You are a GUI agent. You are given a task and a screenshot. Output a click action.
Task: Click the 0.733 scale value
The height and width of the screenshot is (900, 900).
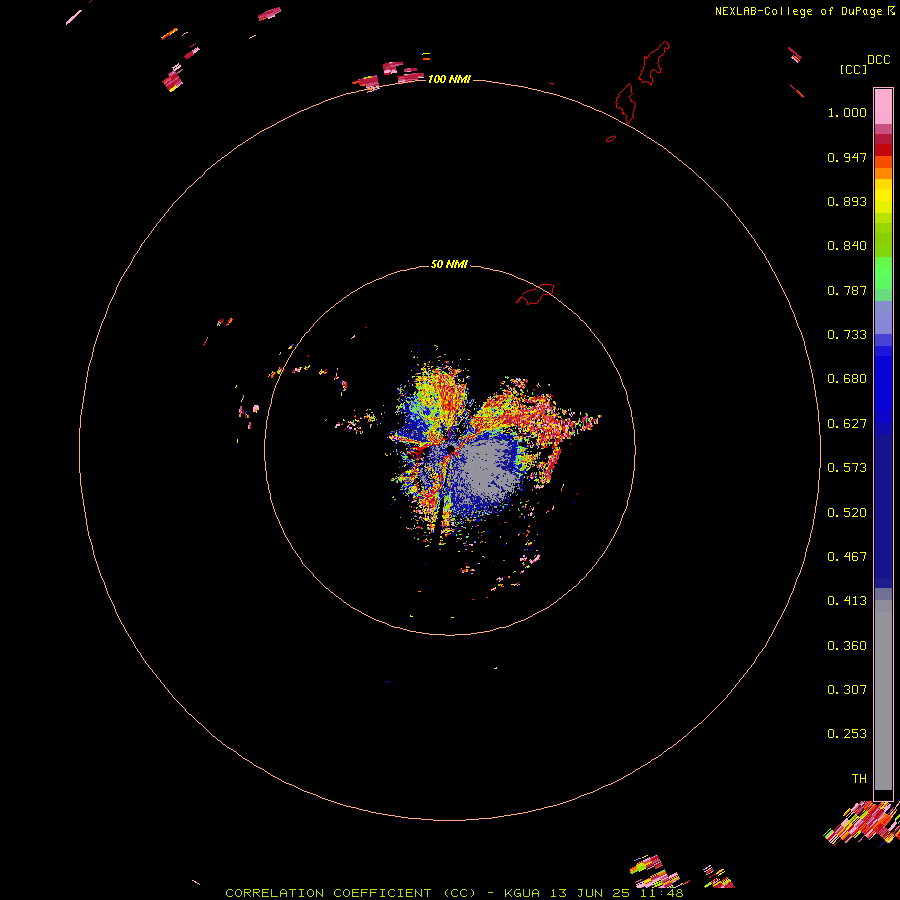click(847, 335)
